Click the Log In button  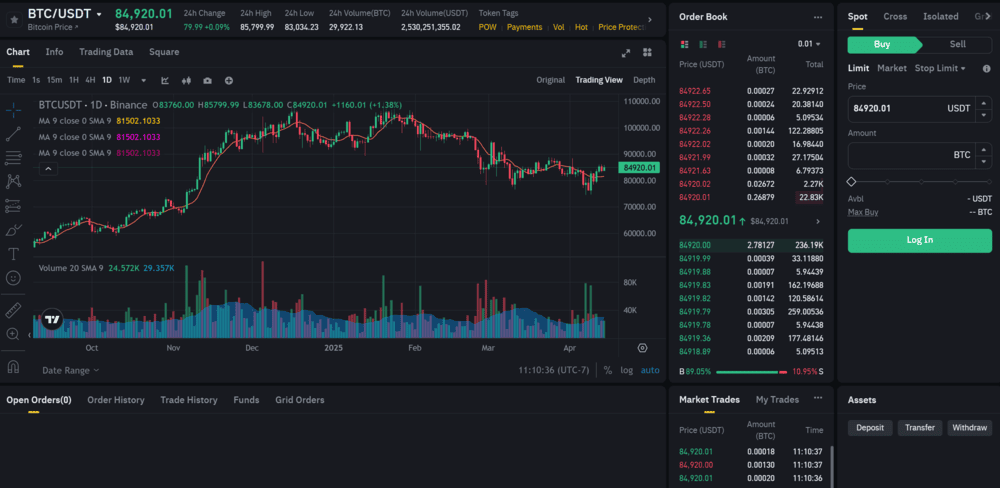point(919,240)
